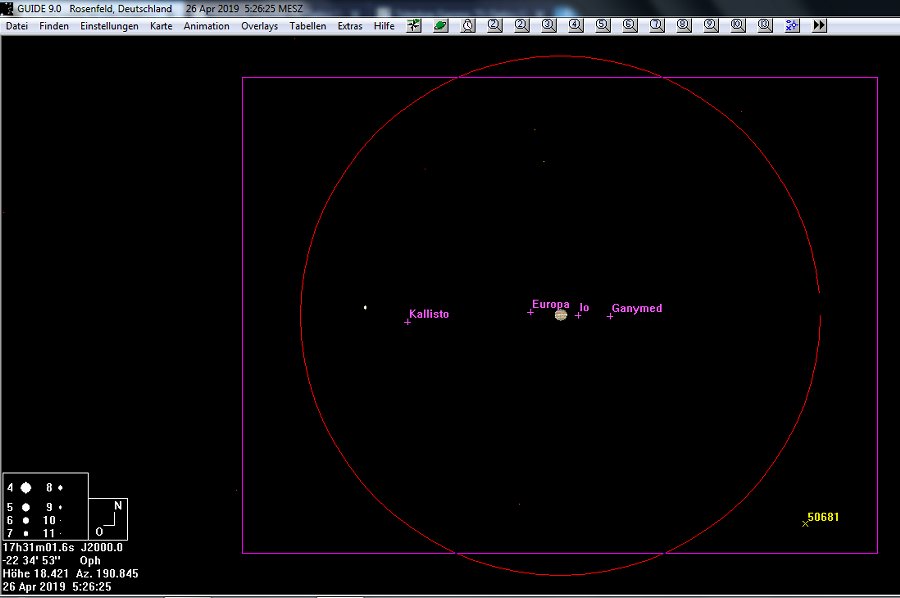Open the Animation menu
The image size is (900, 598).
coord(206,26)
